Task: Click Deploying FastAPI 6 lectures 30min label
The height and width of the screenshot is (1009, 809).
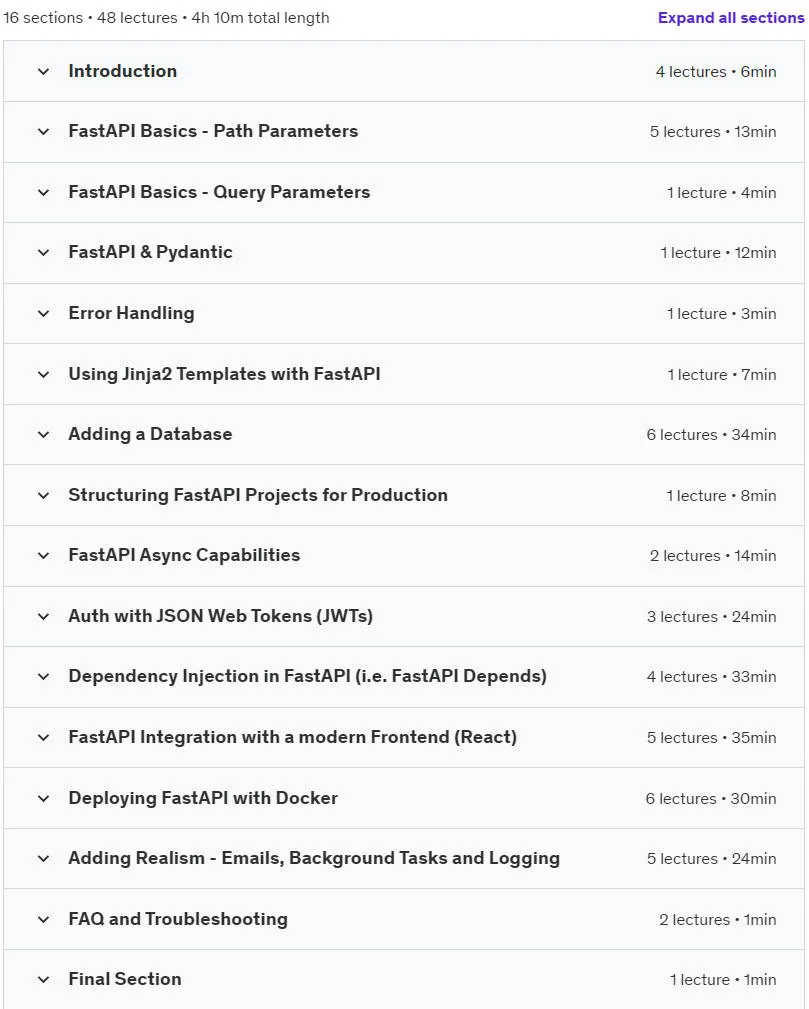Action: (x=711, y=799)
